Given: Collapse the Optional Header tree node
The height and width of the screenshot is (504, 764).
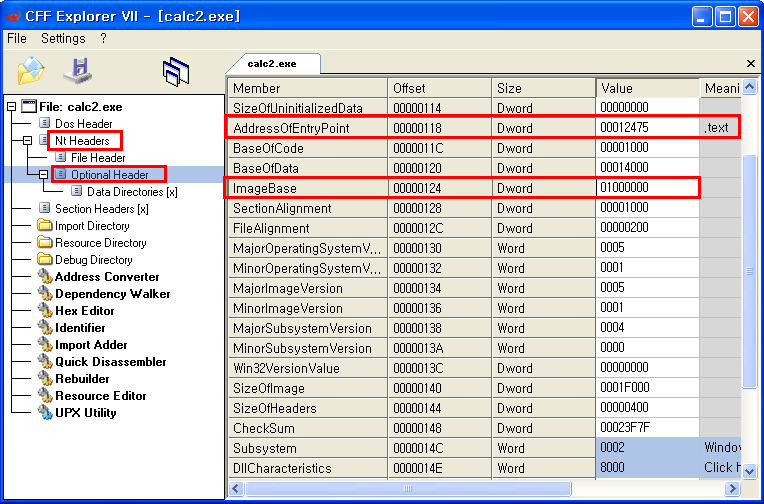Looking at the screenshot, I should [44, 174].
